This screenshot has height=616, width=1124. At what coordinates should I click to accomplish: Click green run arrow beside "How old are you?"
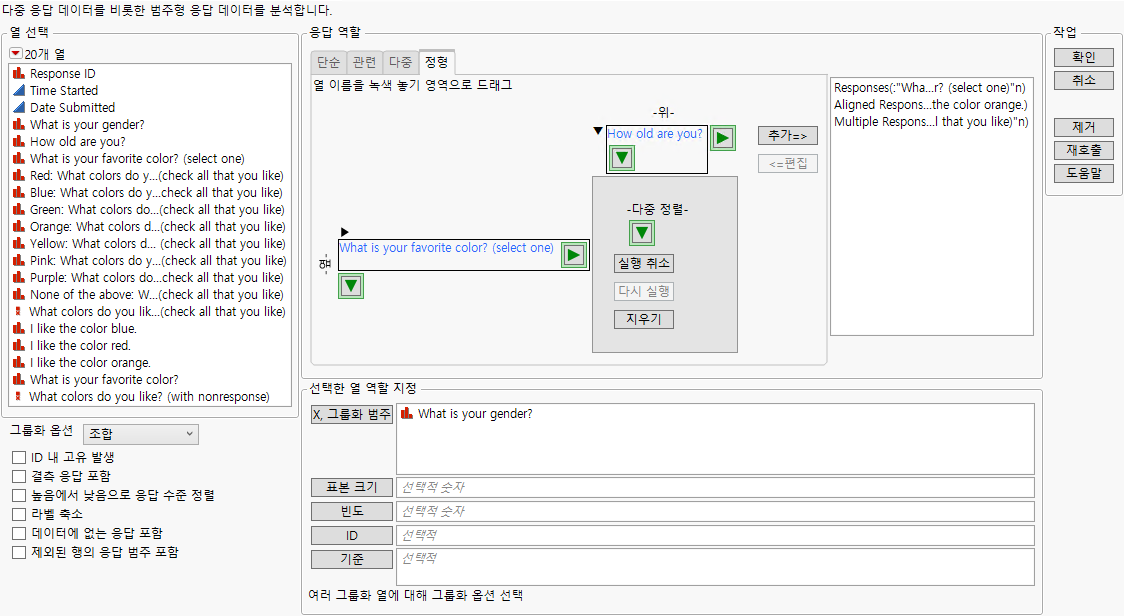[722, 137]
